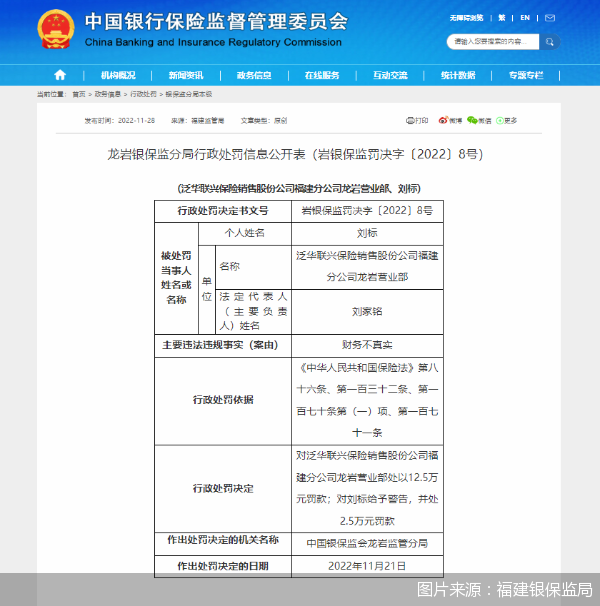Click the publish date 2022-11-28
The width and height of the screenshot is (600, 606).
click(136, 121)
